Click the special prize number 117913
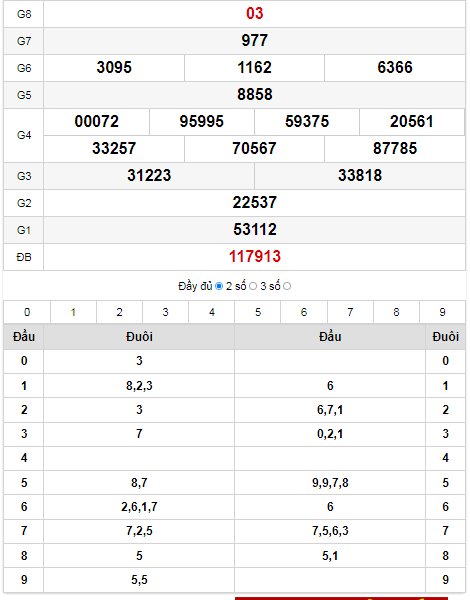The height and width of the screenshot is (600, 470). [255, 257]
